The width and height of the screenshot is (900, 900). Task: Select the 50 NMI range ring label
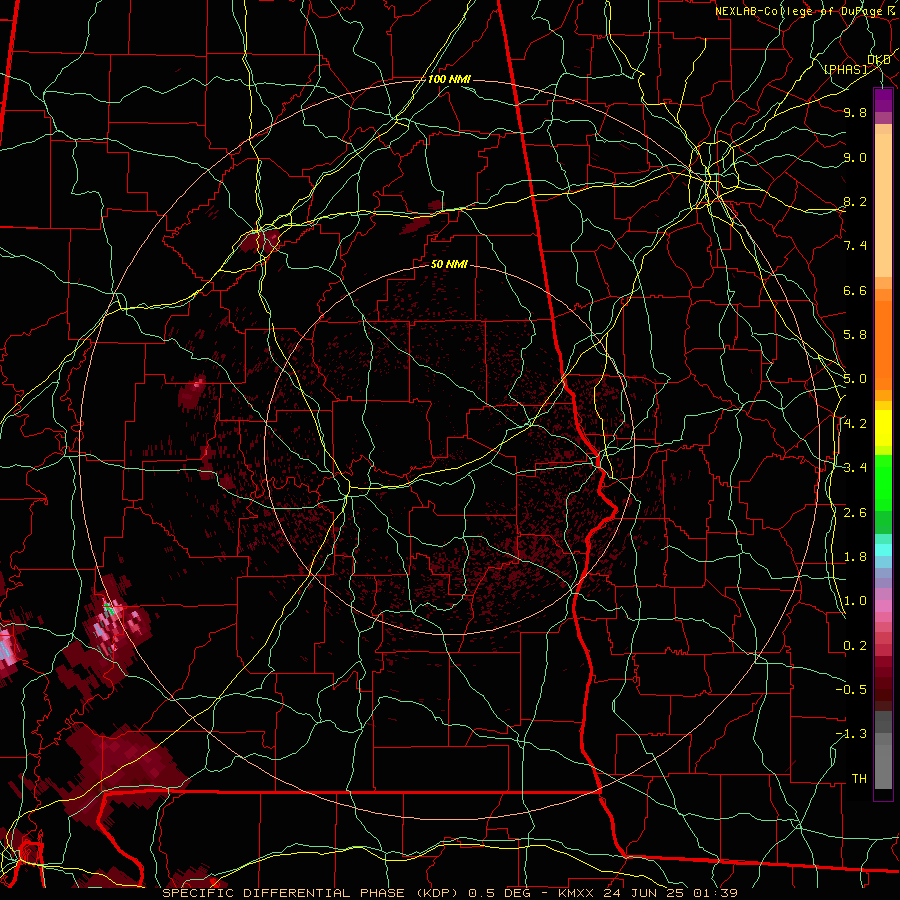point(449,265)
